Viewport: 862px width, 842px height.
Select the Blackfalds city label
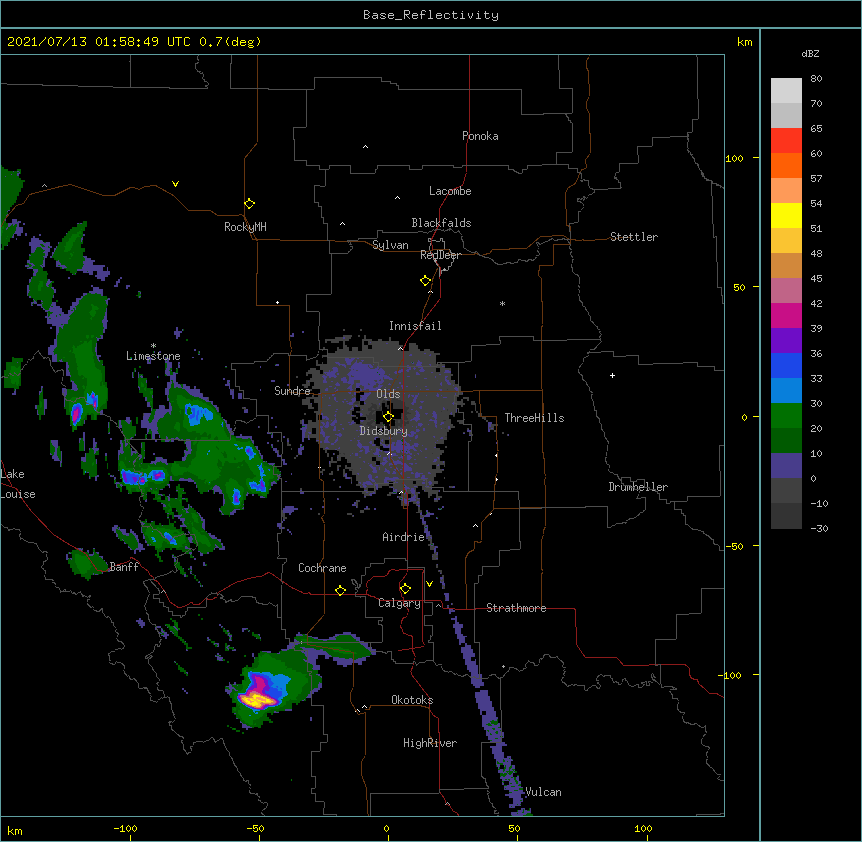[x=441, y=223]
